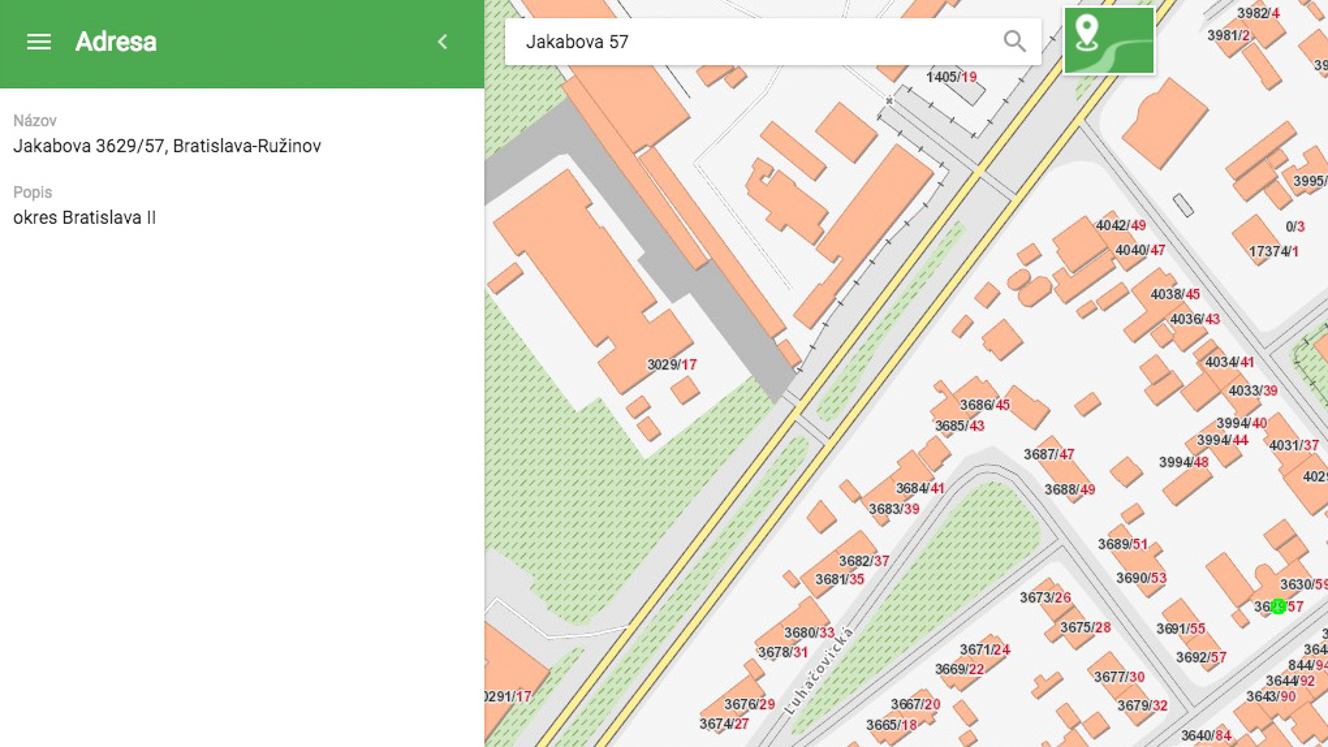Image resolution: width=1328 pixels, height=747 pixels.
Task: Click building label 4040/47
Action: 1140,251
